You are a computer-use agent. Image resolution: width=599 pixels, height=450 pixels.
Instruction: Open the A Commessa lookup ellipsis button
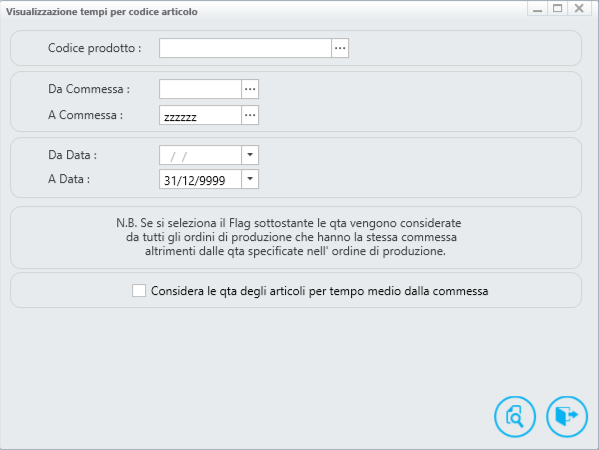tap(250, 115)
